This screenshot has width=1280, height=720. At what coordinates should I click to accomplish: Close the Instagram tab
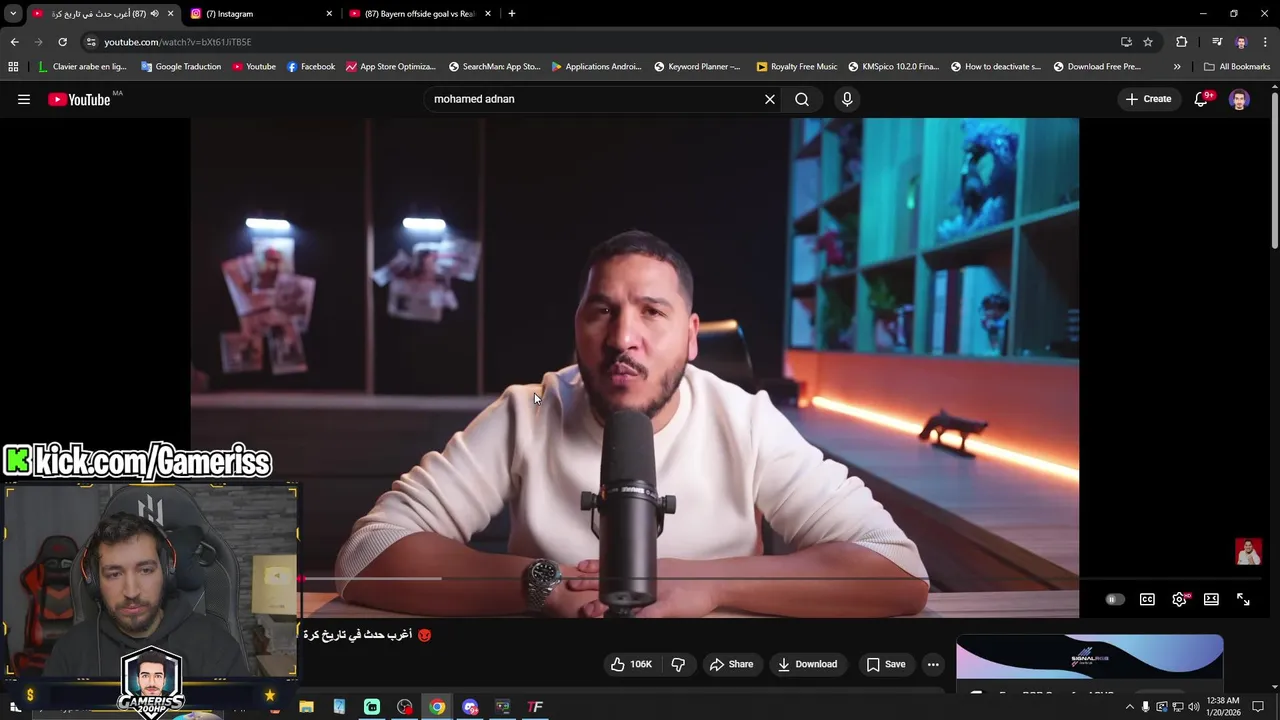(x=329, y=14)
